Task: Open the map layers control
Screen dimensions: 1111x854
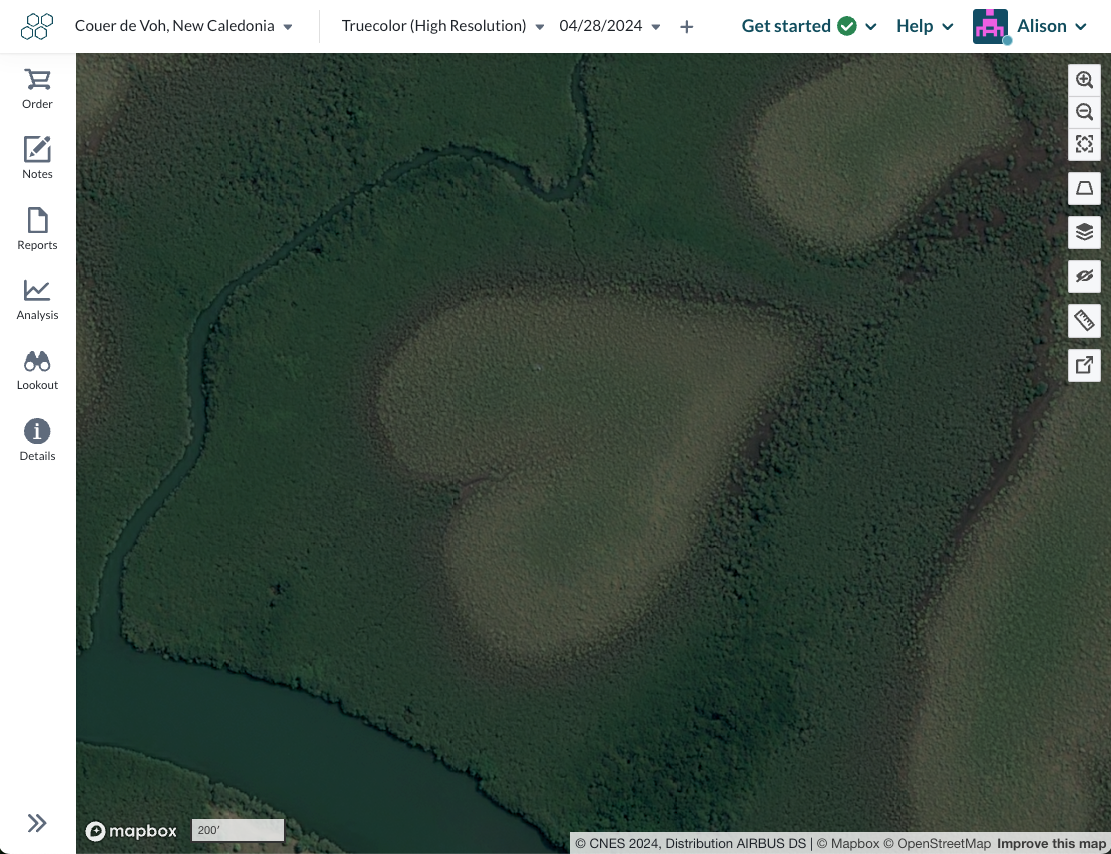Action: pos(1084,232)
